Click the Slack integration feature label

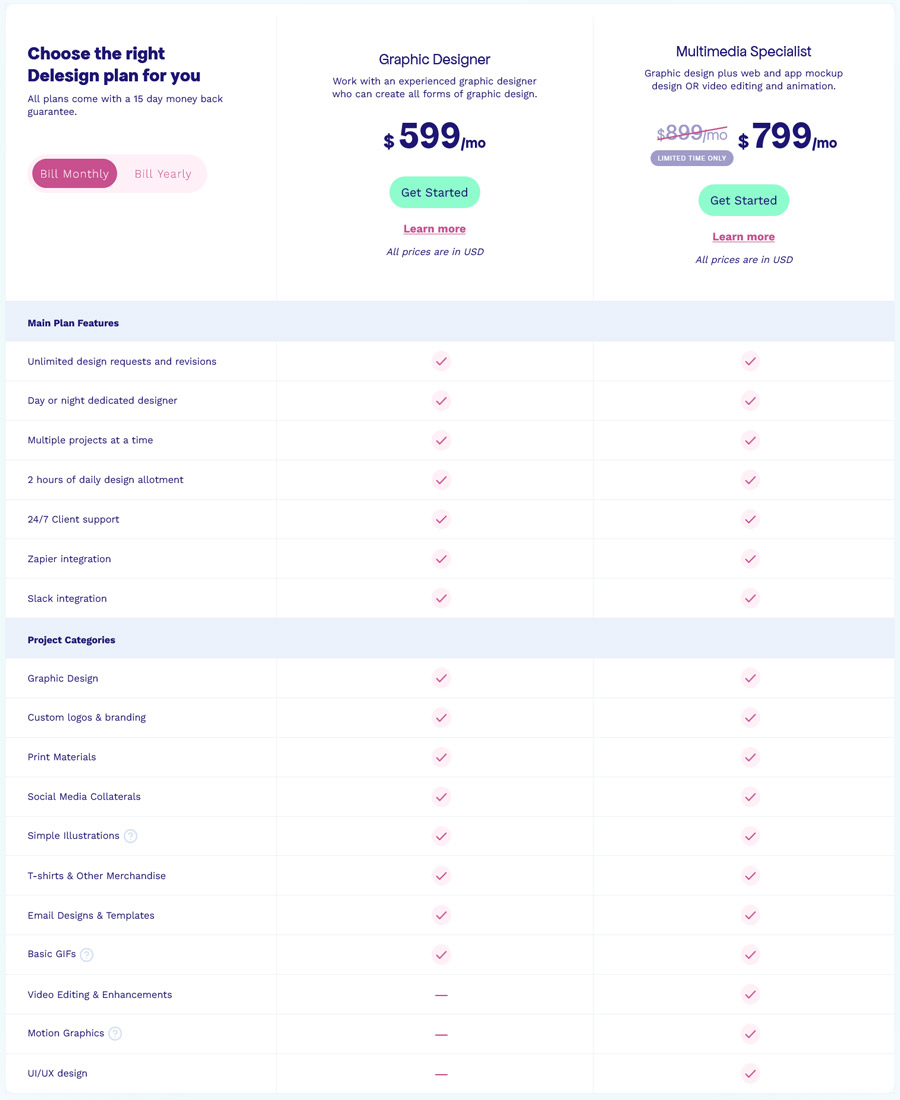(x=67, y=598)
